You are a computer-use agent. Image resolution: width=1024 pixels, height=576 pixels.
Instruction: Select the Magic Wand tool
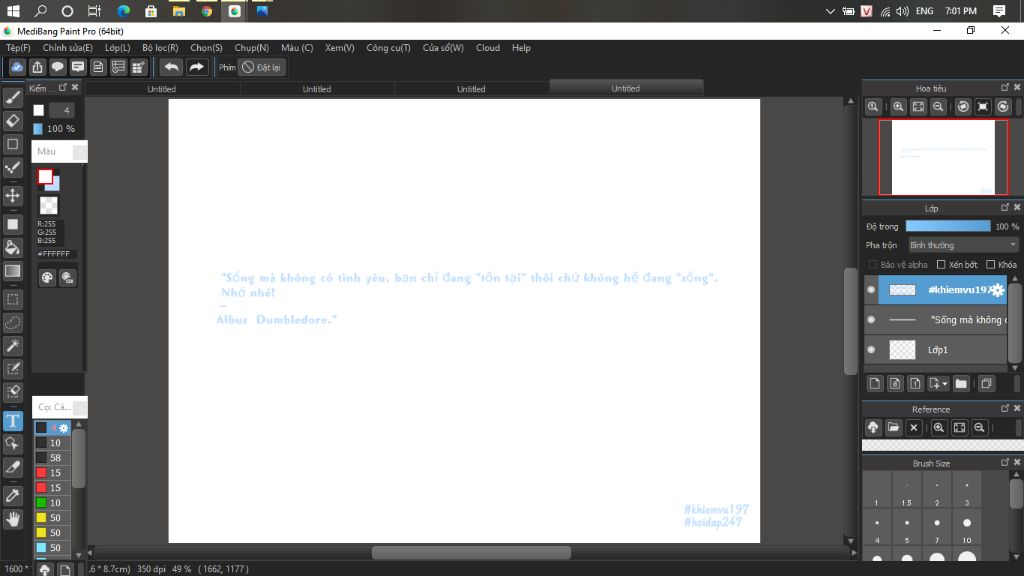click(x=12, y=345)
